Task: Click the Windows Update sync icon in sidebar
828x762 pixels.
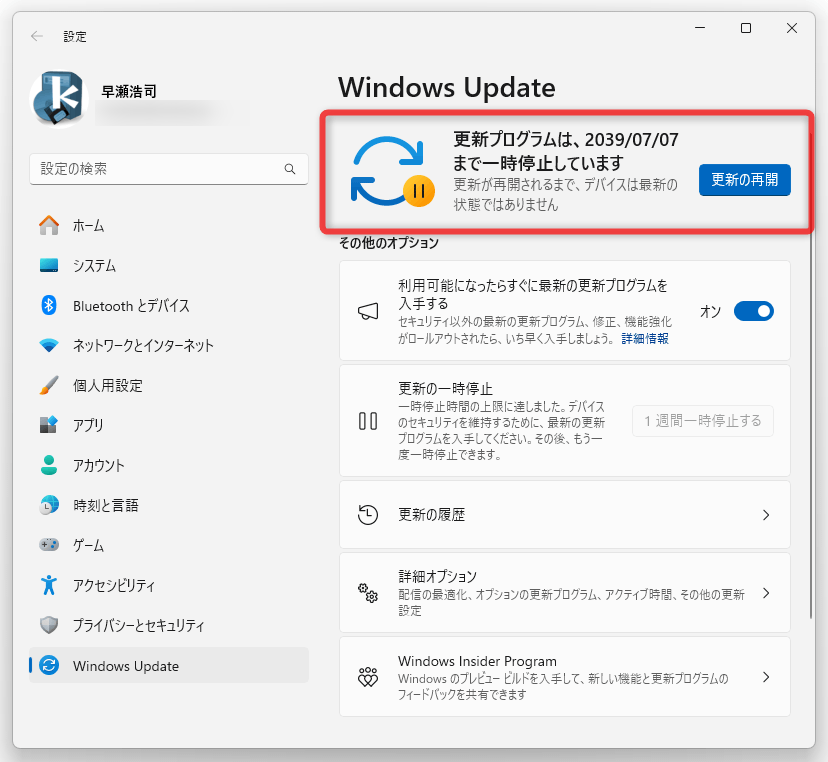Action: [x=49, y=665]
